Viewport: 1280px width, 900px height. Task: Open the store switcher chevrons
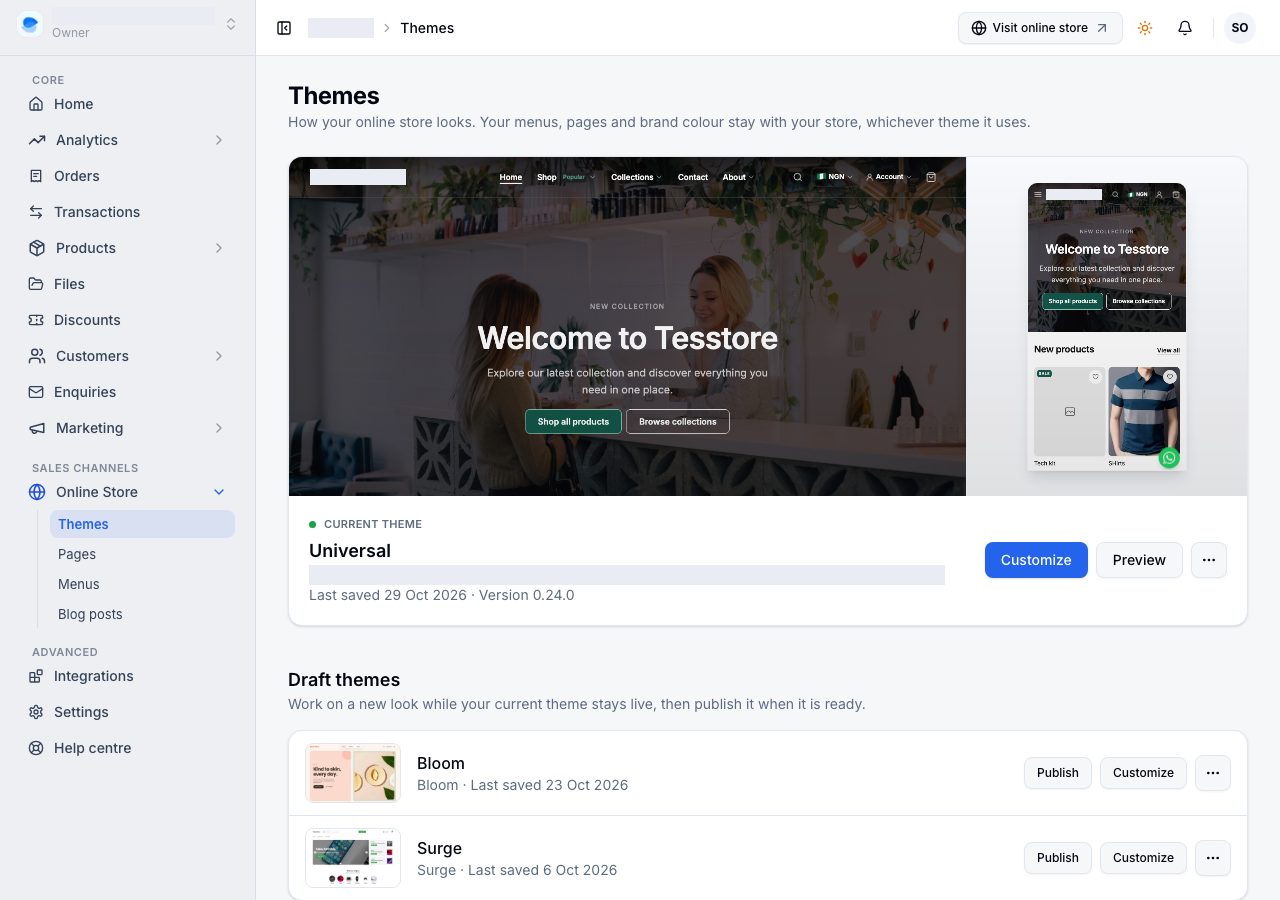click(231, 24)
